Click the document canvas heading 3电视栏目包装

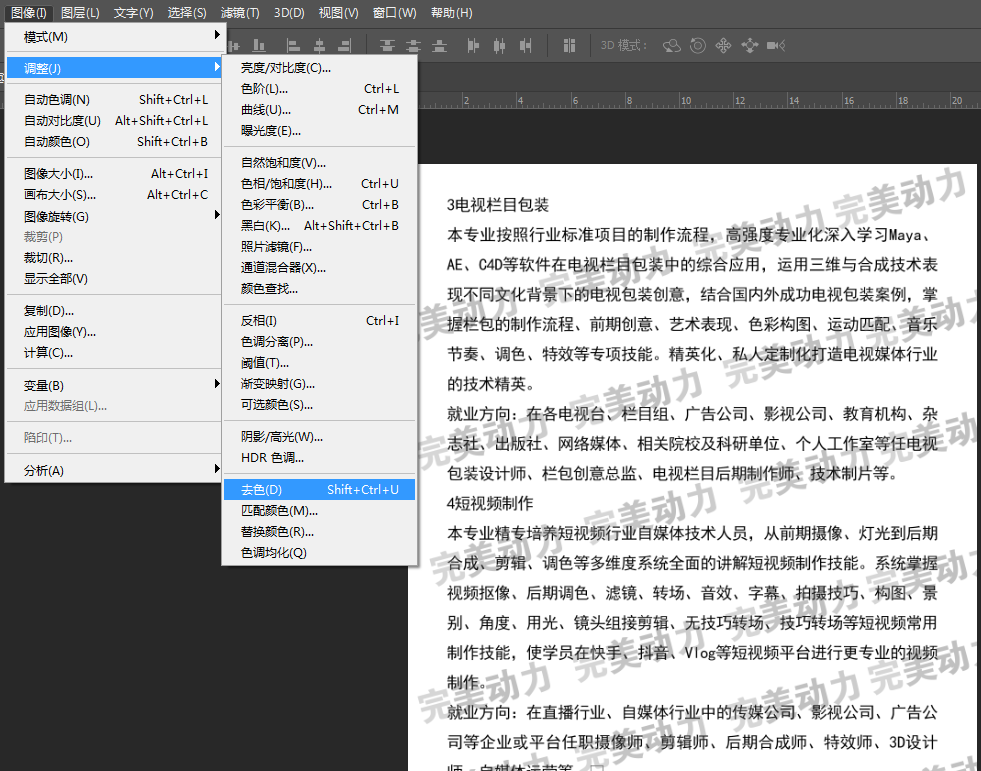coord(498,205)
